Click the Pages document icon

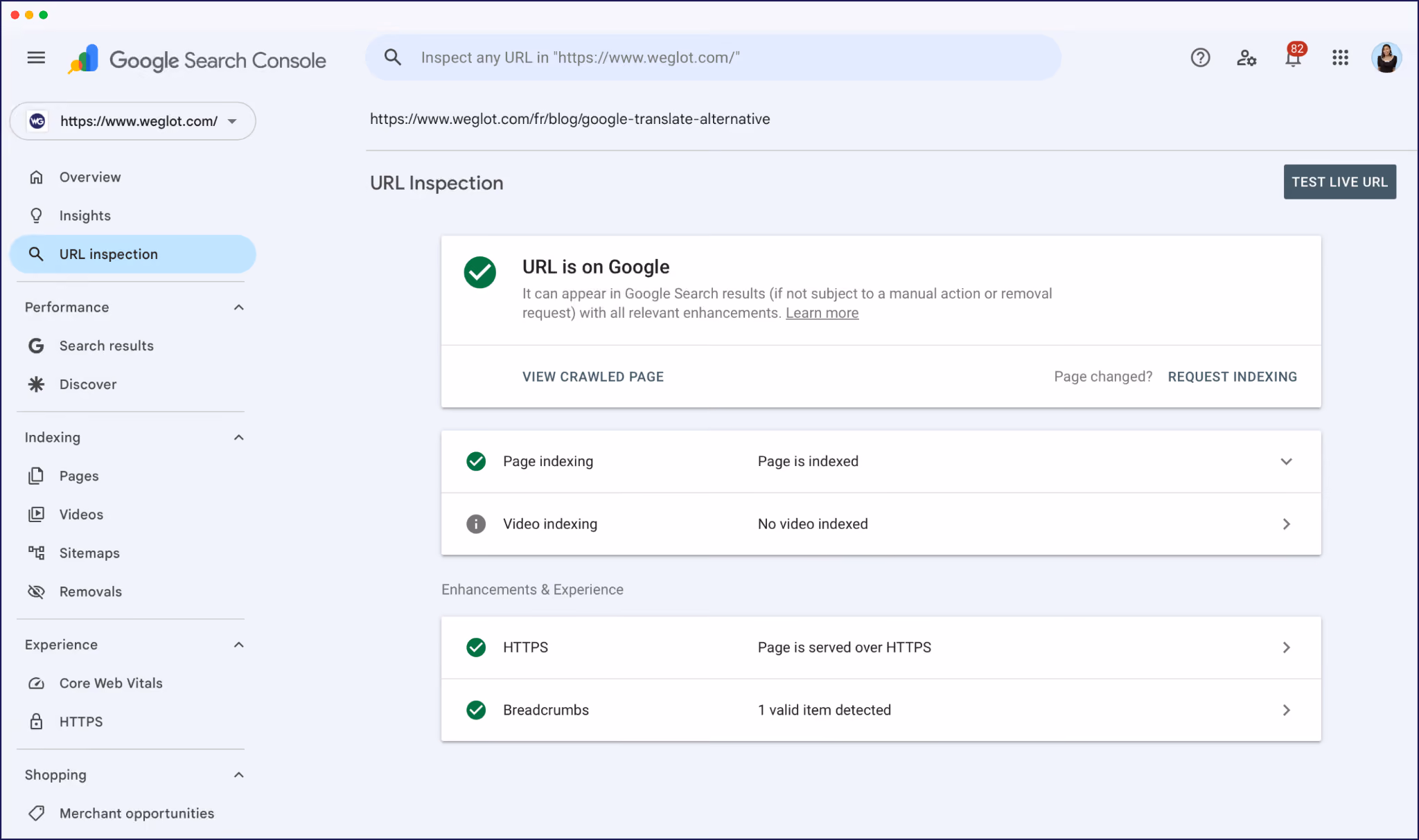(x=36, y=476)
